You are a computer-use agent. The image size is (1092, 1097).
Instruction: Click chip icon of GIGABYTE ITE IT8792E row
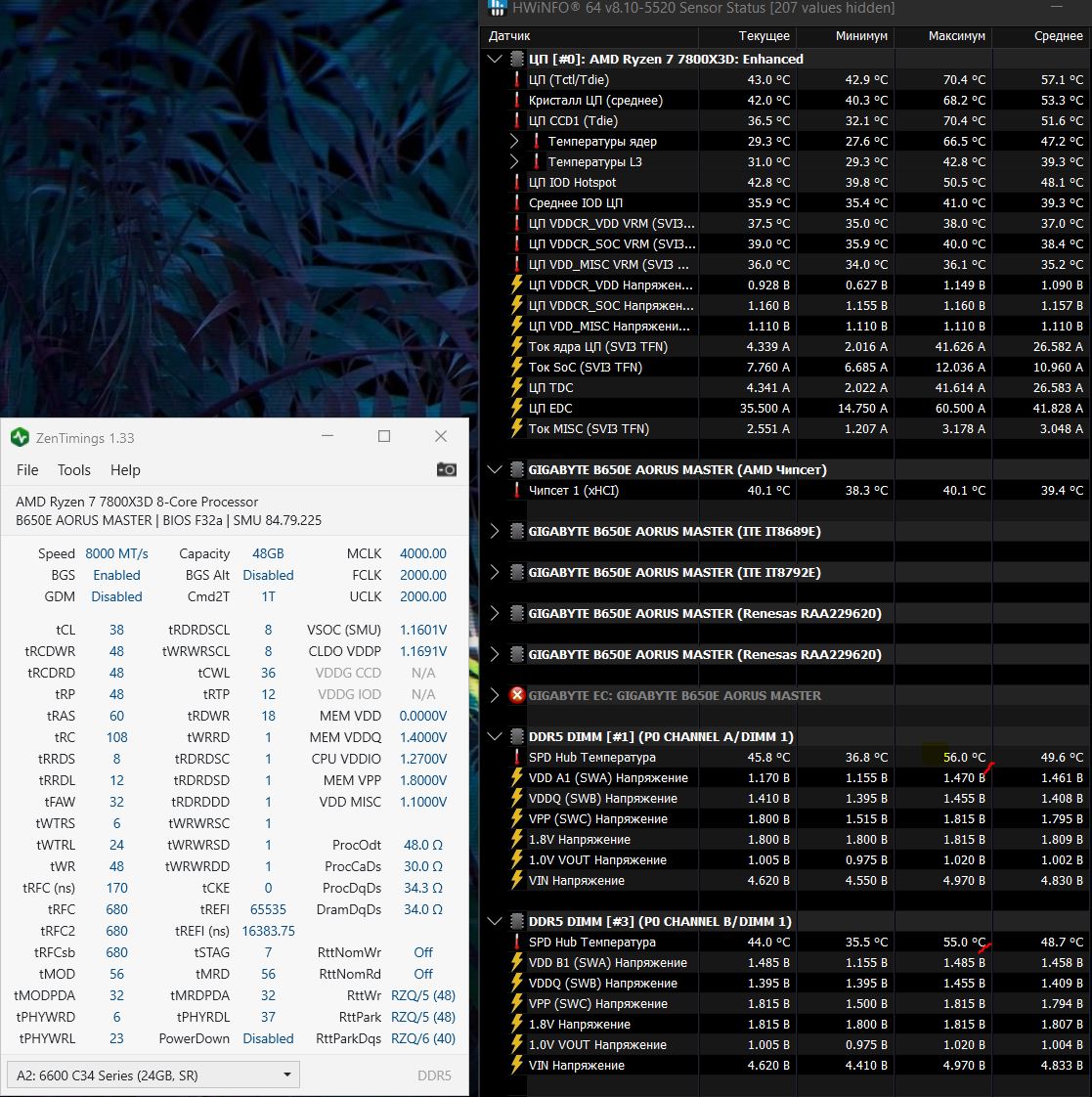pos(517,572)
